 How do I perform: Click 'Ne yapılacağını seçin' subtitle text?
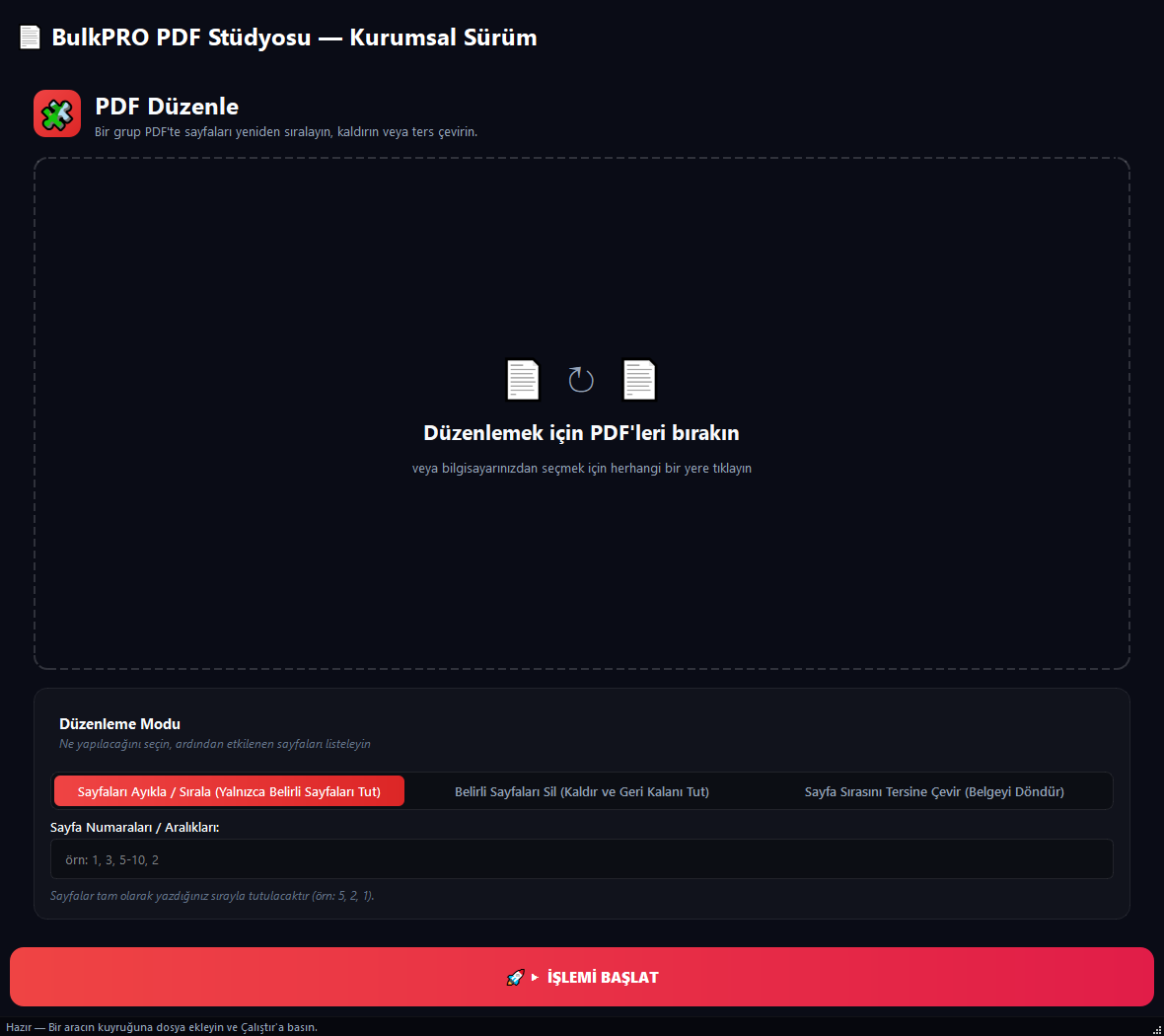pyautogui.click(x=214, y=744)
